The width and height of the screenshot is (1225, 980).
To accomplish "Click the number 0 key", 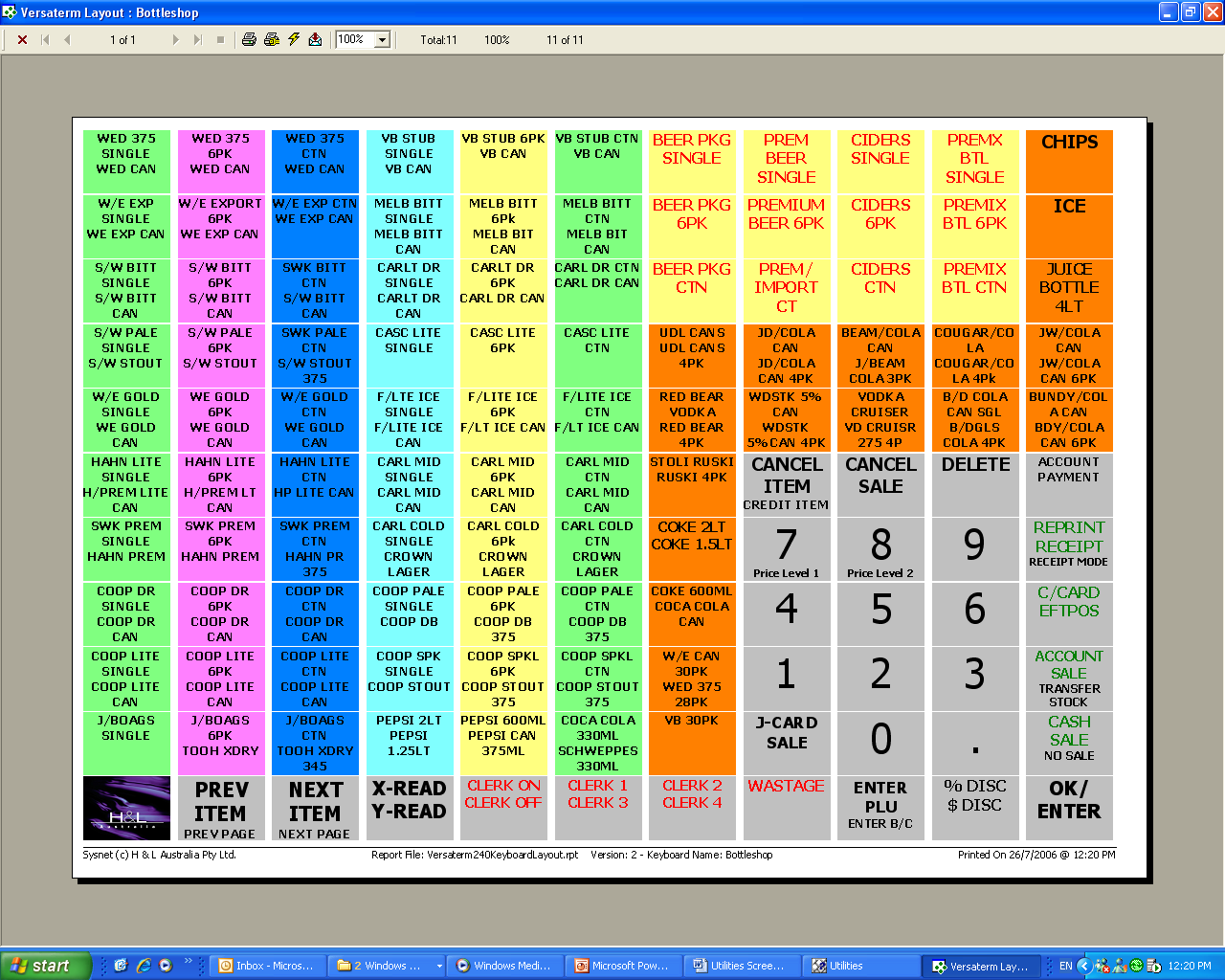I will pos(880,743).
